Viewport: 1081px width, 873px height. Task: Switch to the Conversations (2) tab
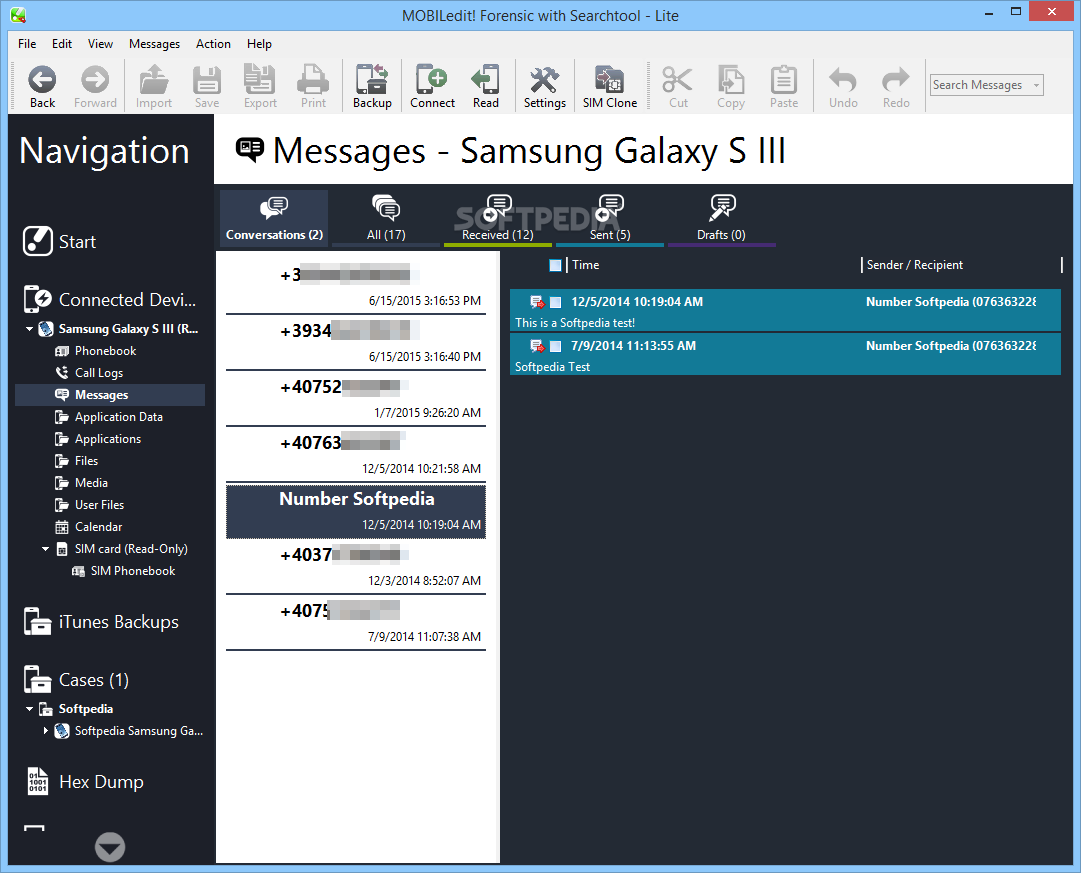click(x=274, y=218)
